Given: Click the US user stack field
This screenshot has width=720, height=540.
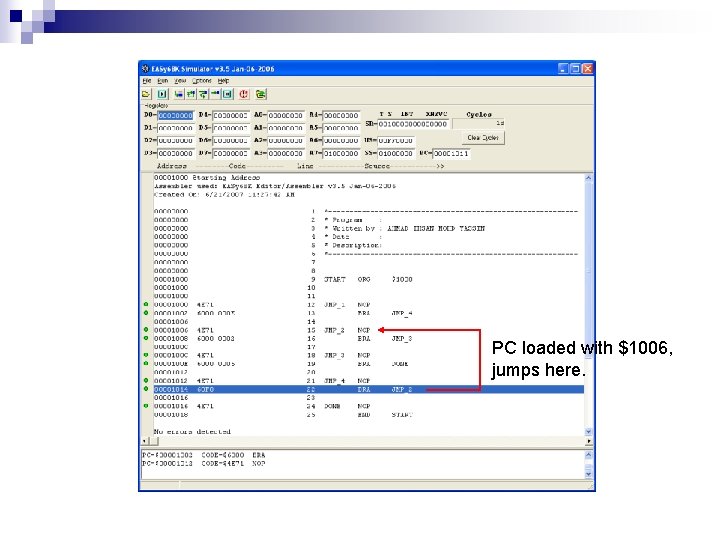Looking at the screenshot, I should [x=396, y=141].
